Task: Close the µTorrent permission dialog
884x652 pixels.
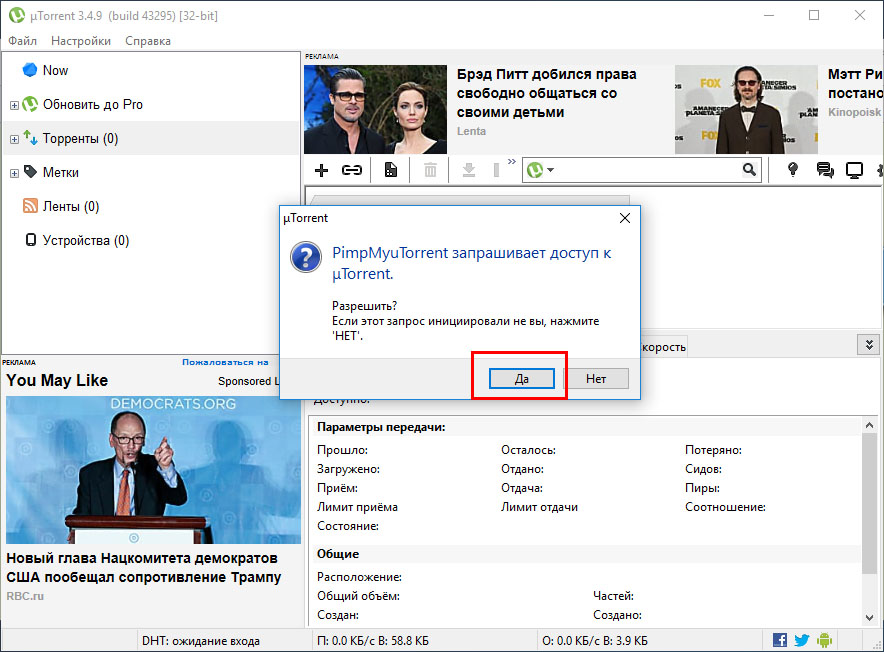Action: pos(625,218)
